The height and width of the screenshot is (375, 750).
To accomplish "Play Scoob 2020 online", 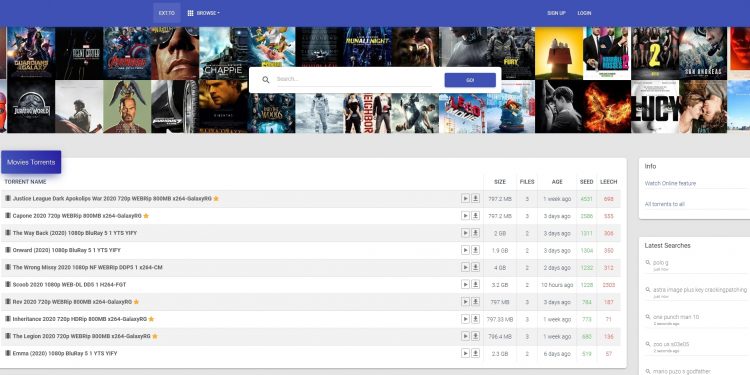I will tap(465, 285).
